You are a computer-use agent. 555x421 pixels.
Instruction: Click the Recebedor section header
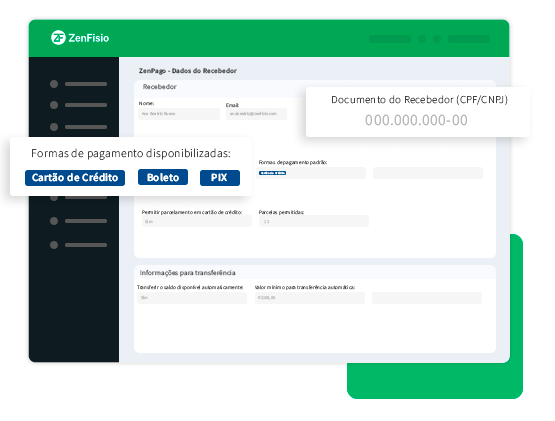[160, 87]
